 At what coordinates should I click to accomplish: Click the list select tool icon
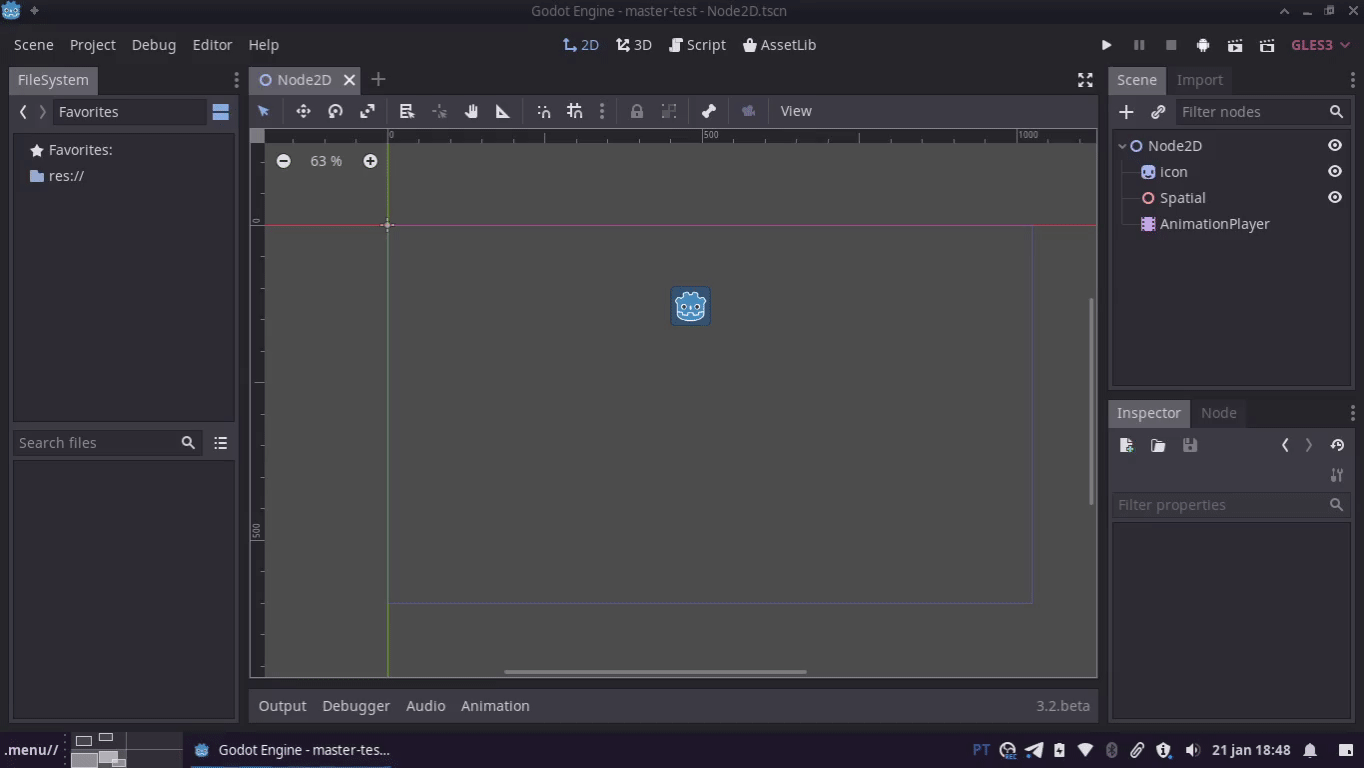[407, 111]
